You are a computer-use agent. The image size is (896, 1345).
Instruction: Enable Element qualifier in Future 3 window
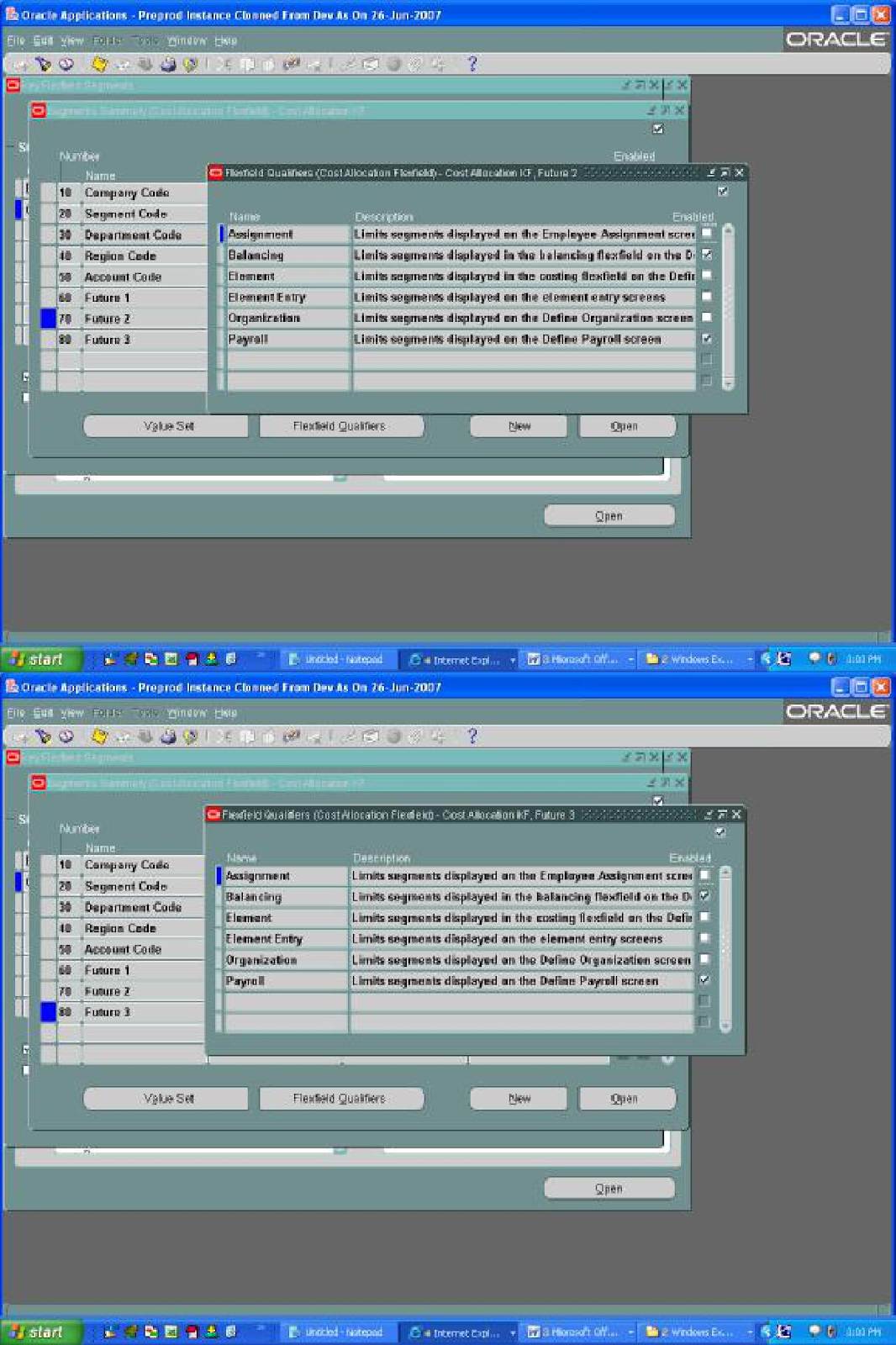tap(704, 917)
